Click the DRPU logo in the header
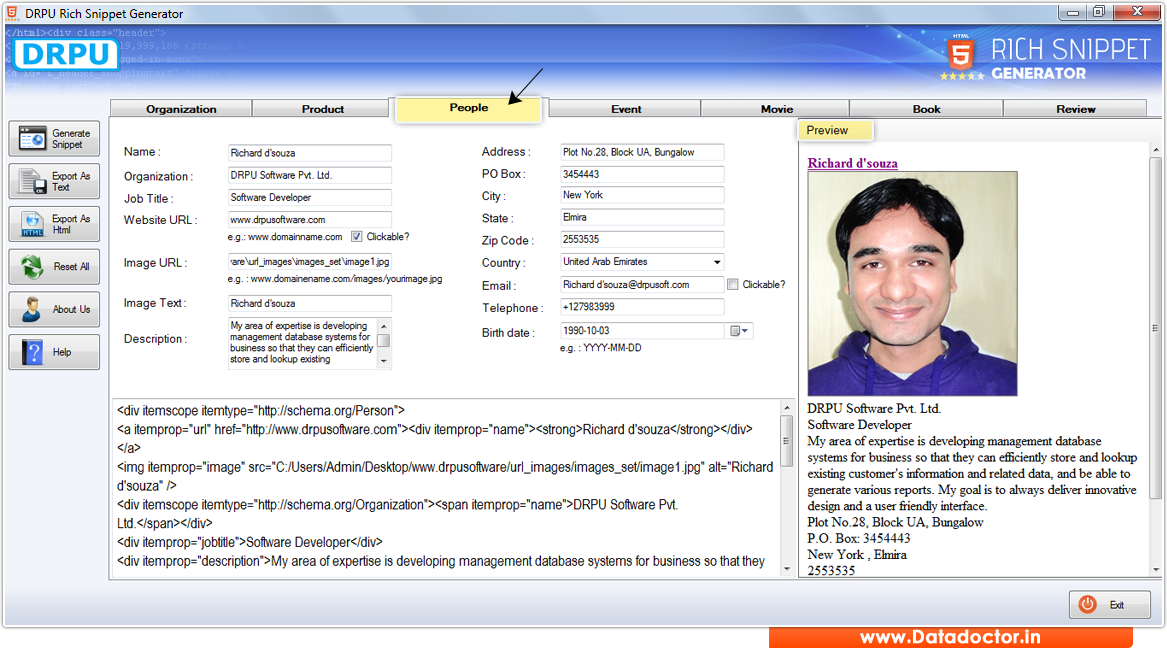 65,54
